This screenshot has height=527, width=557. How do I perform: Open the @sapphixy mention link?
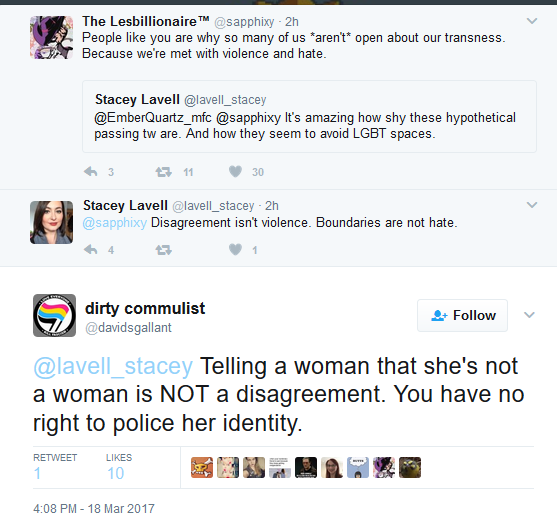pos(114,223)
